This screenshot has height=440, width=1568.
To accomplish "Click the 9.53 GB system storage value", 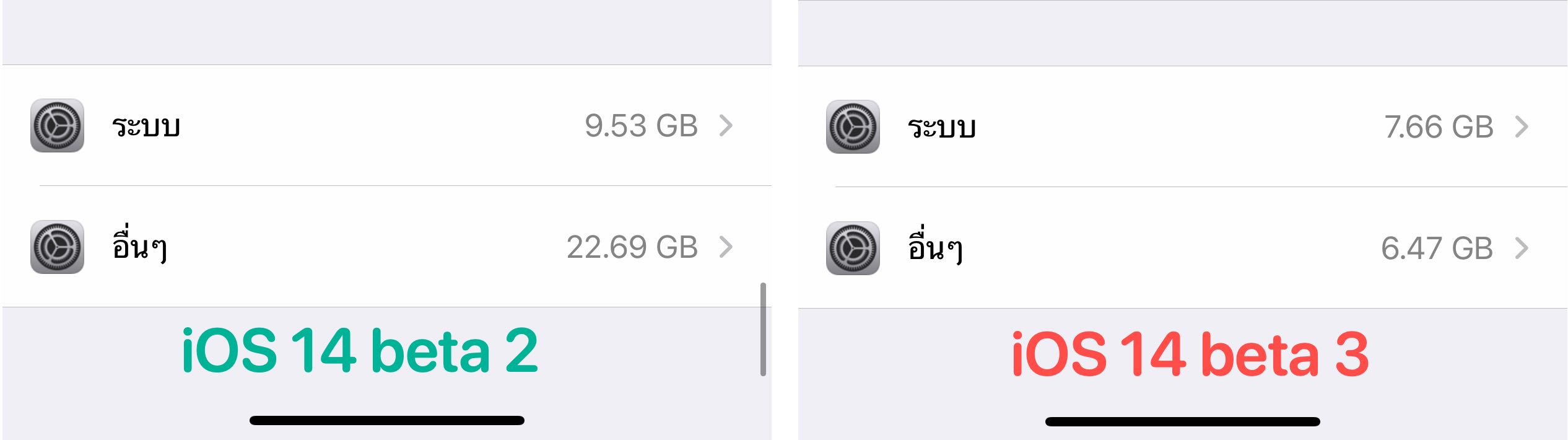I will click(641, 126).
